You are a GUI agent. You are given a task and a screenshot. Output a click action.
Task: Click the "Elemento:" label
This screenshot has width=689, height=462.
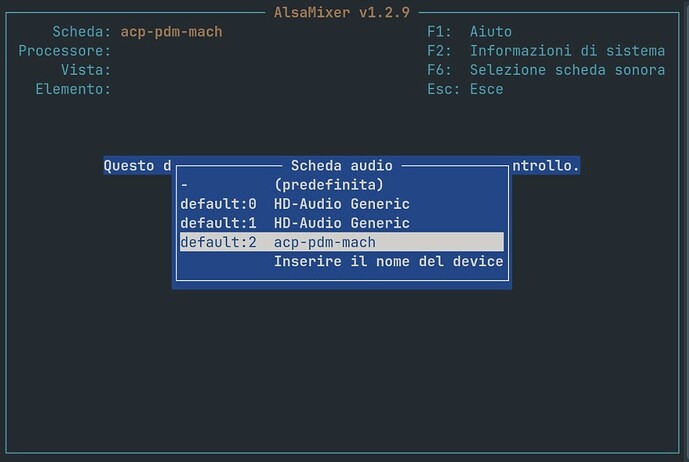pyautogui.click(x=73, y=89)
